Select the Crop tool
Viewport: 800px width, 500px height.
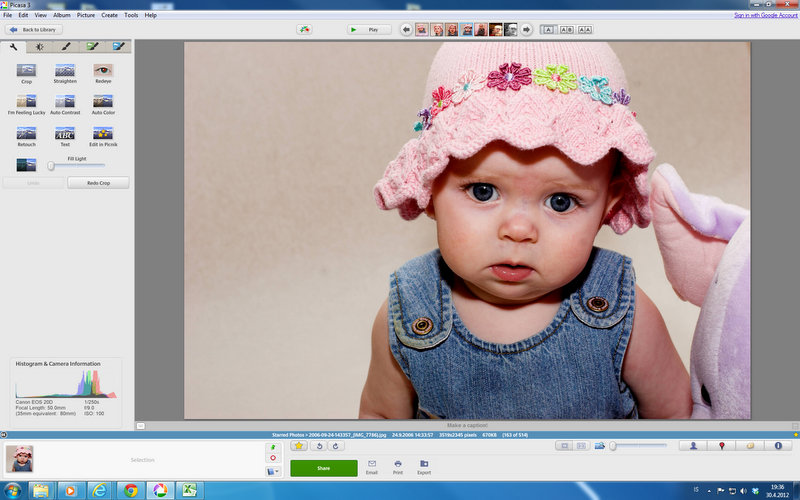pos(26,73)
